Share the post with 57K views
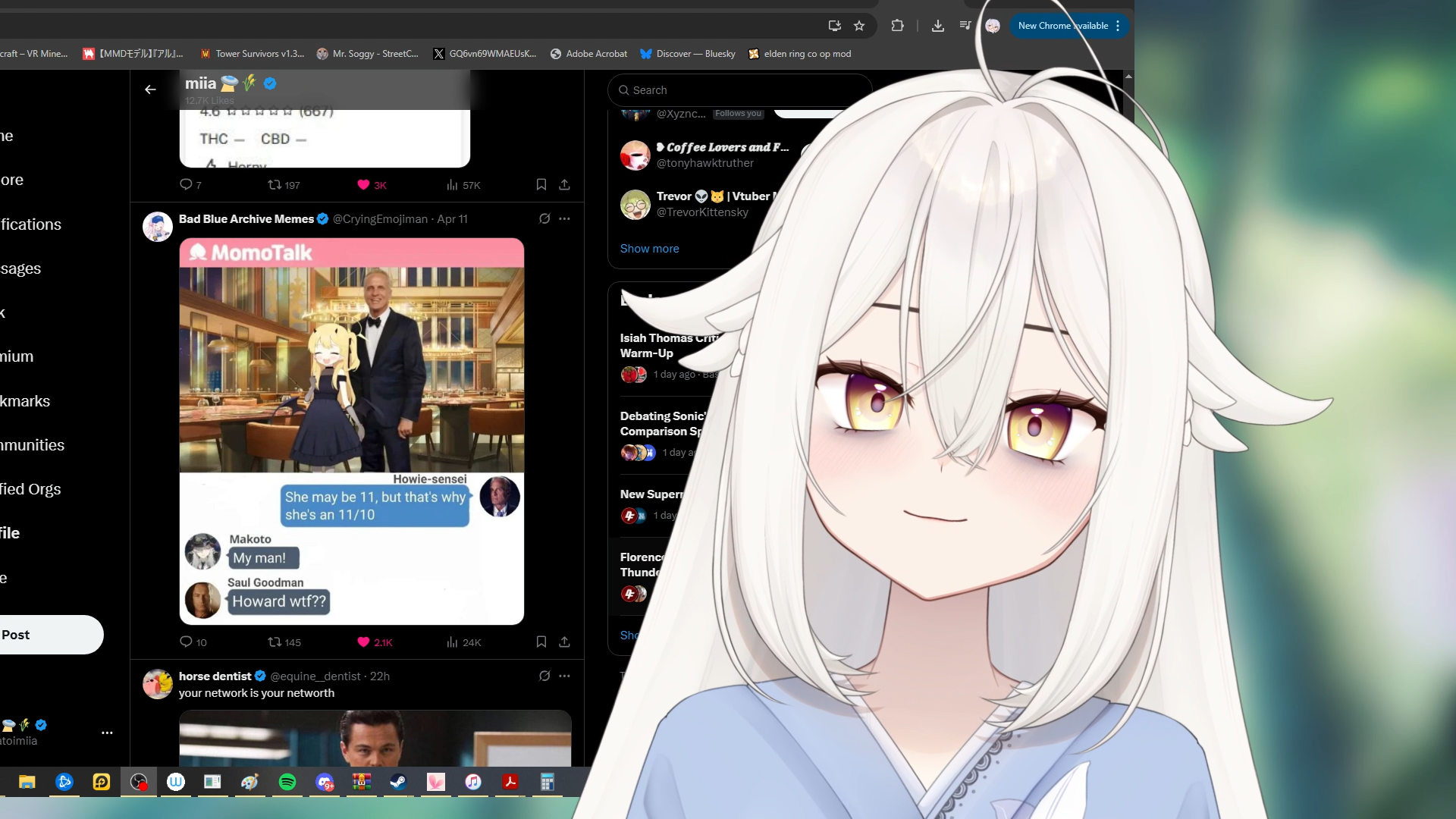Image resolution: width=1456 pixels, height=819 pixels. pyautogui.click(x=564, y=184)
